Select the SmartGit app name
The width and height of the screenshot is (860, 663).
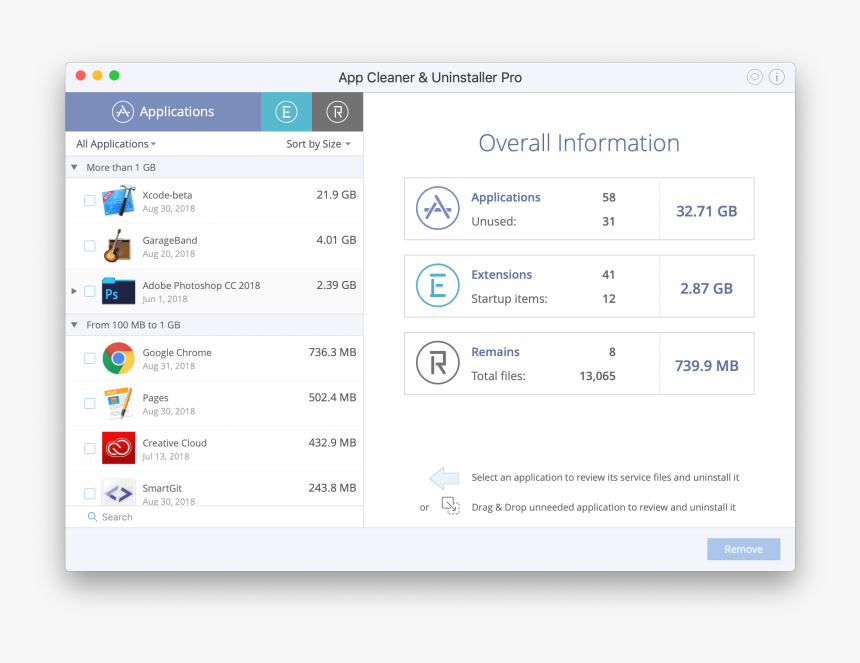tap(162, 488)
